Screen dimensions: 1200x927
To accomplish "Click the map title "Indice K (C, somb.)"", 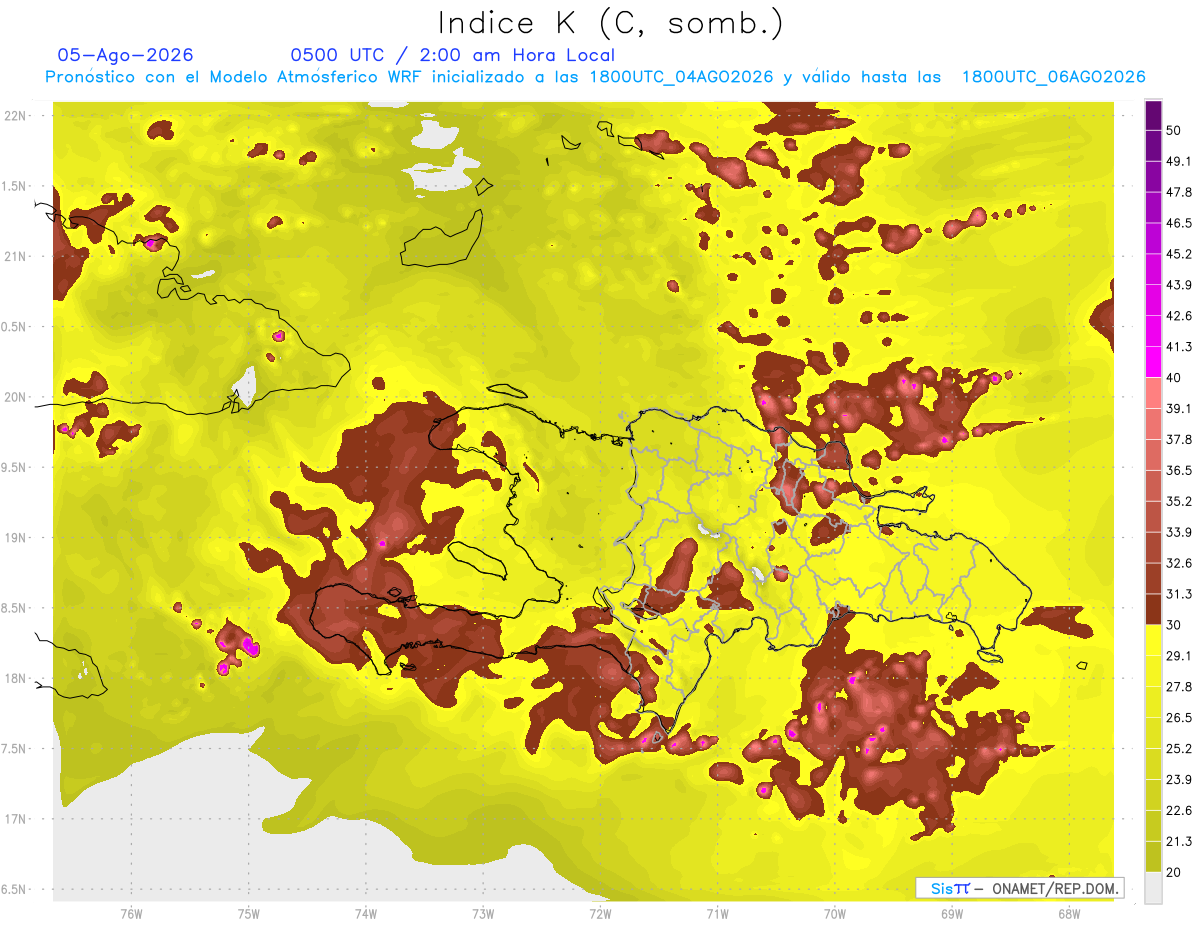I will coord(610,23).
